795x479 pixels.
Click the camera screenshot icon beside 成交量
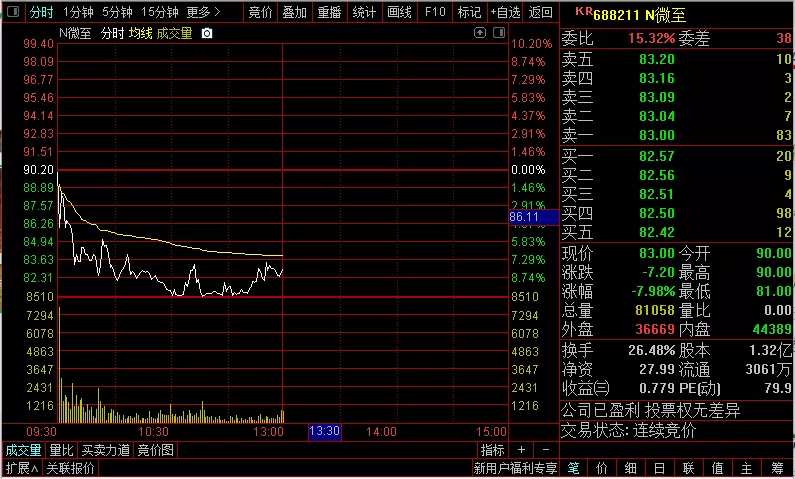tap(207, 33)
